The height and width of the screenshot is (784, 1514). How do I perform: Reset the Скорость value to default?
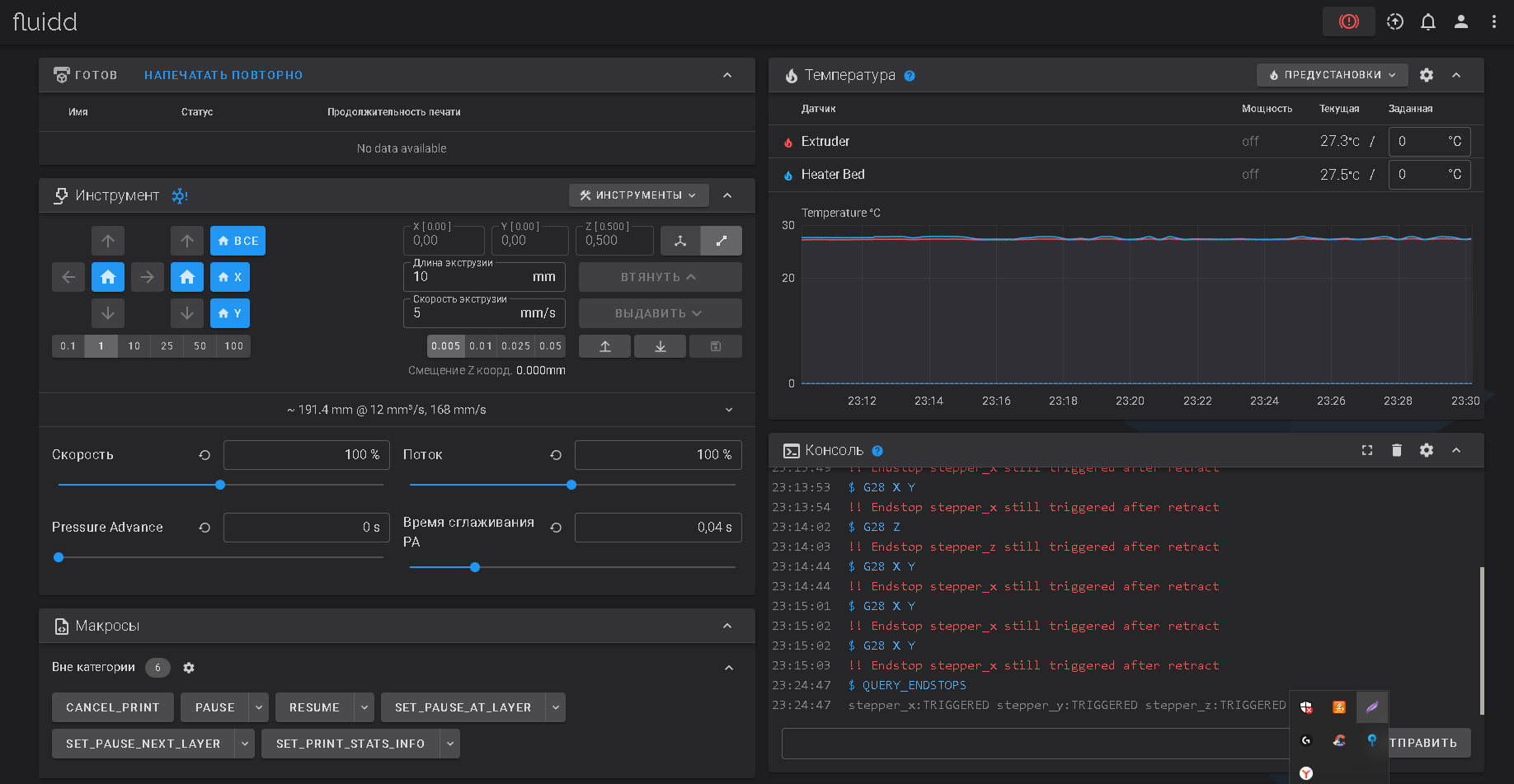coord(205,455)
